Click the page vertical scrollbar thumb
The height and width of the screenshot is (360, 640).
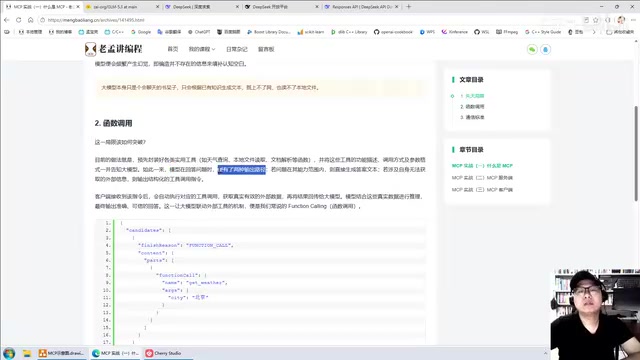pos(636,153)
